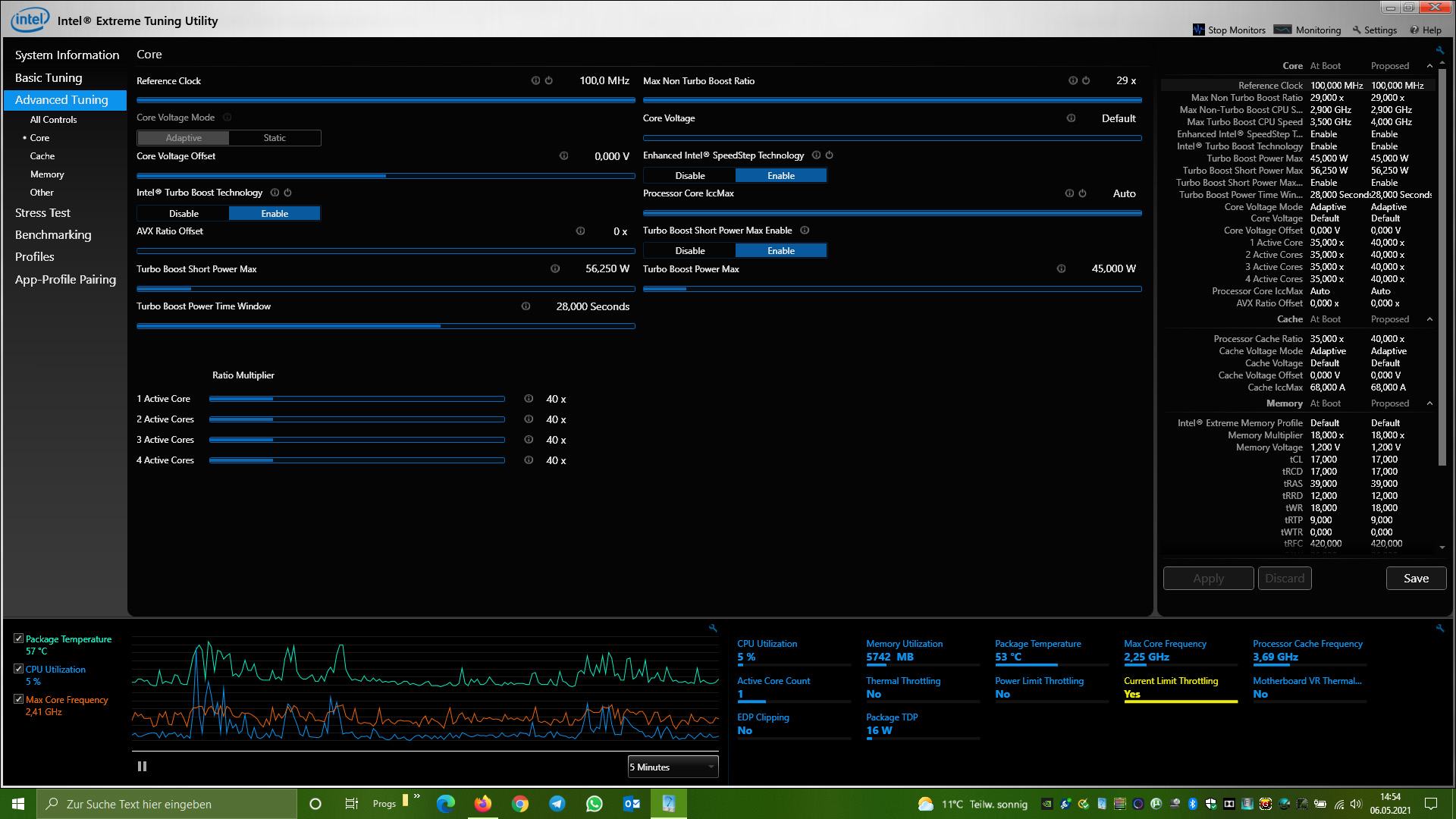Open Help from the top bar
The width and height of the screenshot is (1456, 819).
(x=1426, y=30)
